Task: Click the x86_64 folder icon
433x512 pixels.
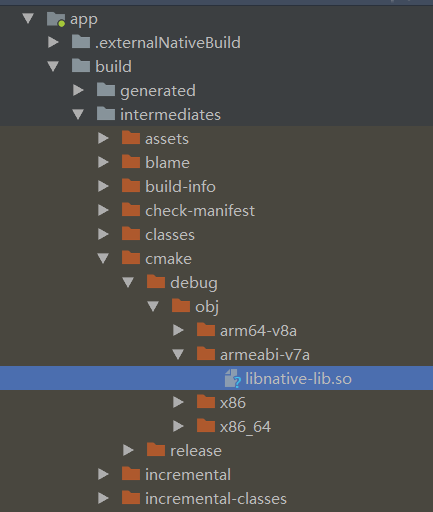Action: (x=206, y=426)
